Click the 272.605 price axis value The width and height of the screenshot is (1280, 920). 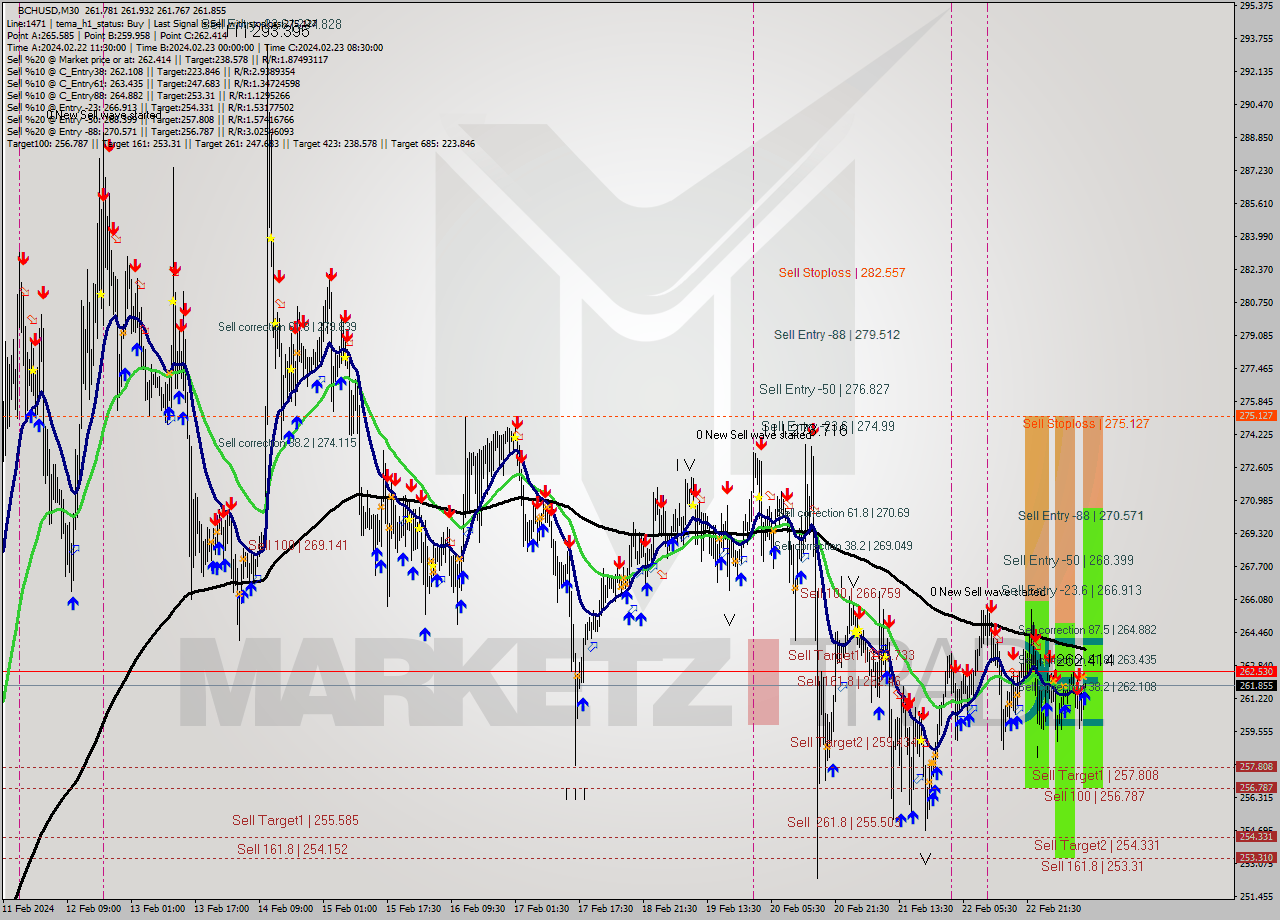1256,467
